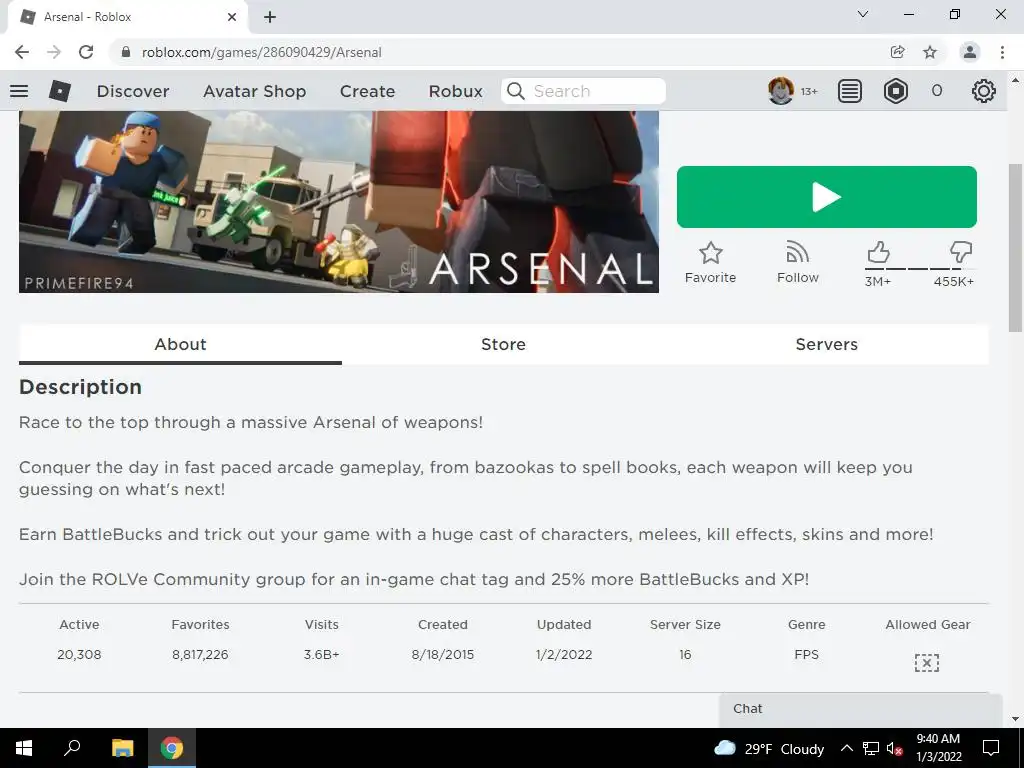Open the Roblox hamburger navigation menu
This screenshot has height=768, width=1024.
[x=19, y=91]
